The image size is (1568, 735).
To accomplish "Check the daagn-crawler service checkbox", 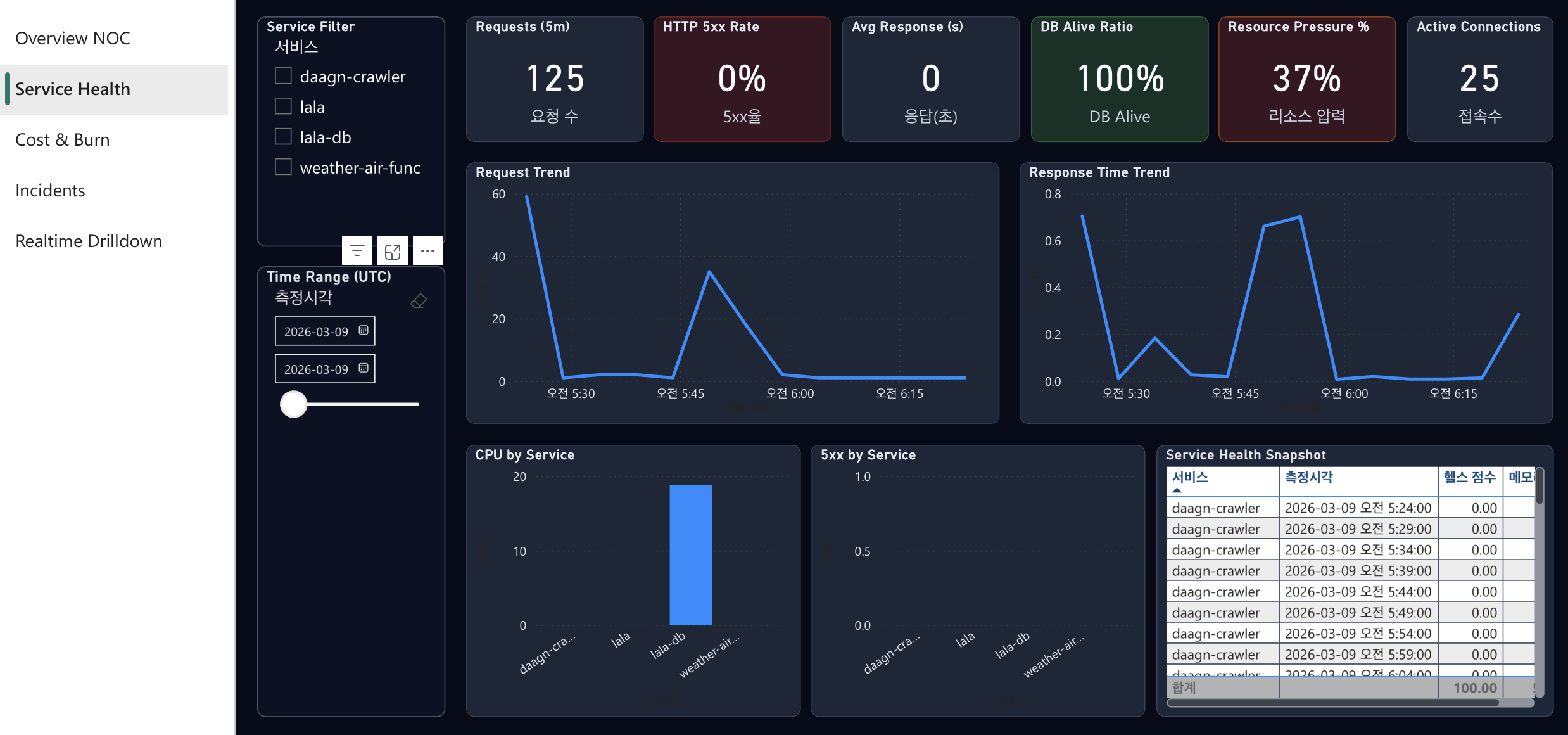I will 283,76.
